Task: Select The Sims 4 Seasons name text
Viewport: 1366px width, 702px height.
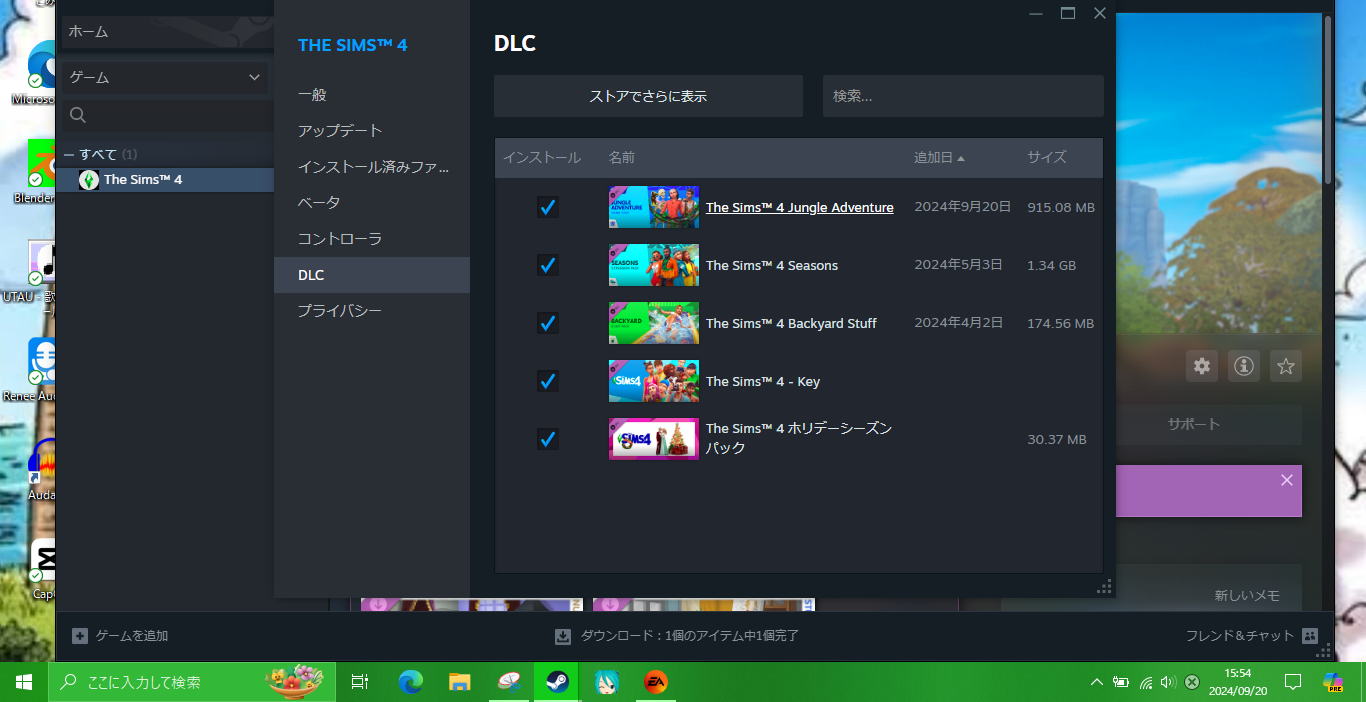Action: point(772,265)
